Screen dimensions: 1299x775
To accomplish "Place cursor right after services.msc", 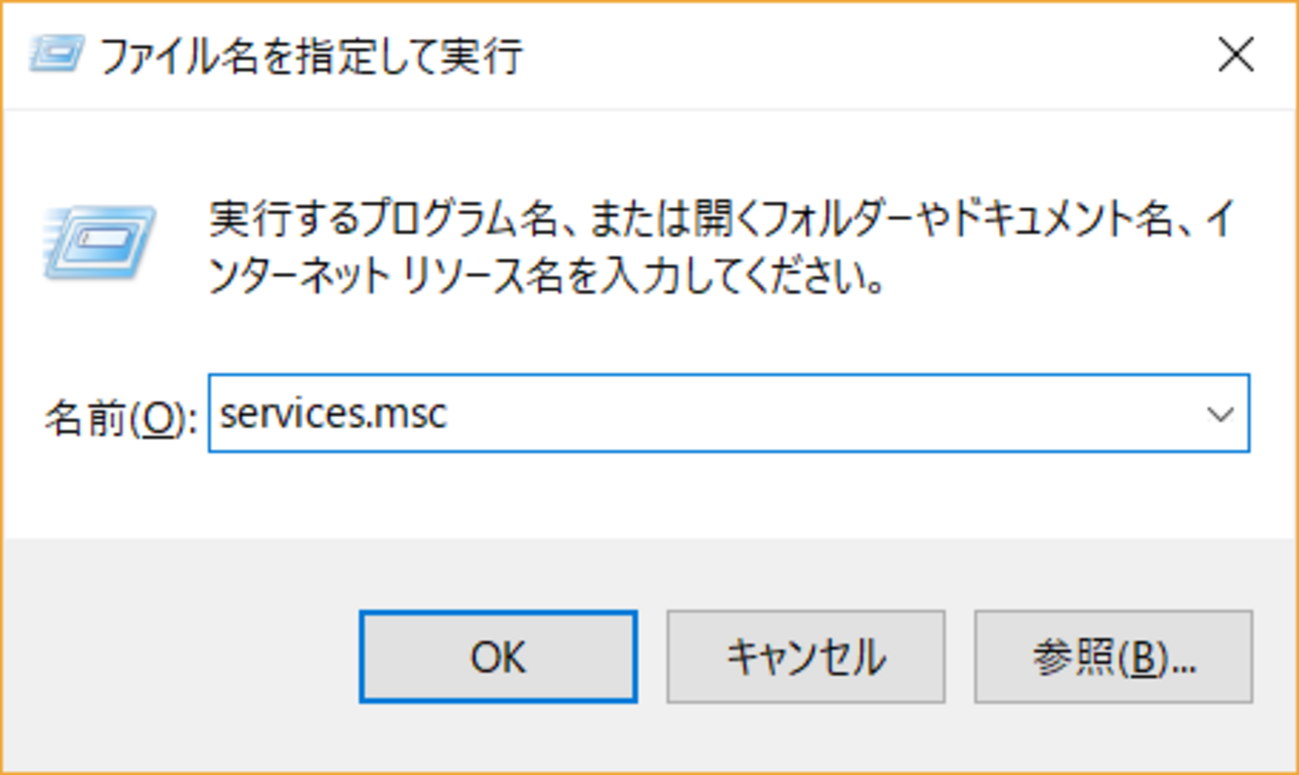I will pos(450,414).
